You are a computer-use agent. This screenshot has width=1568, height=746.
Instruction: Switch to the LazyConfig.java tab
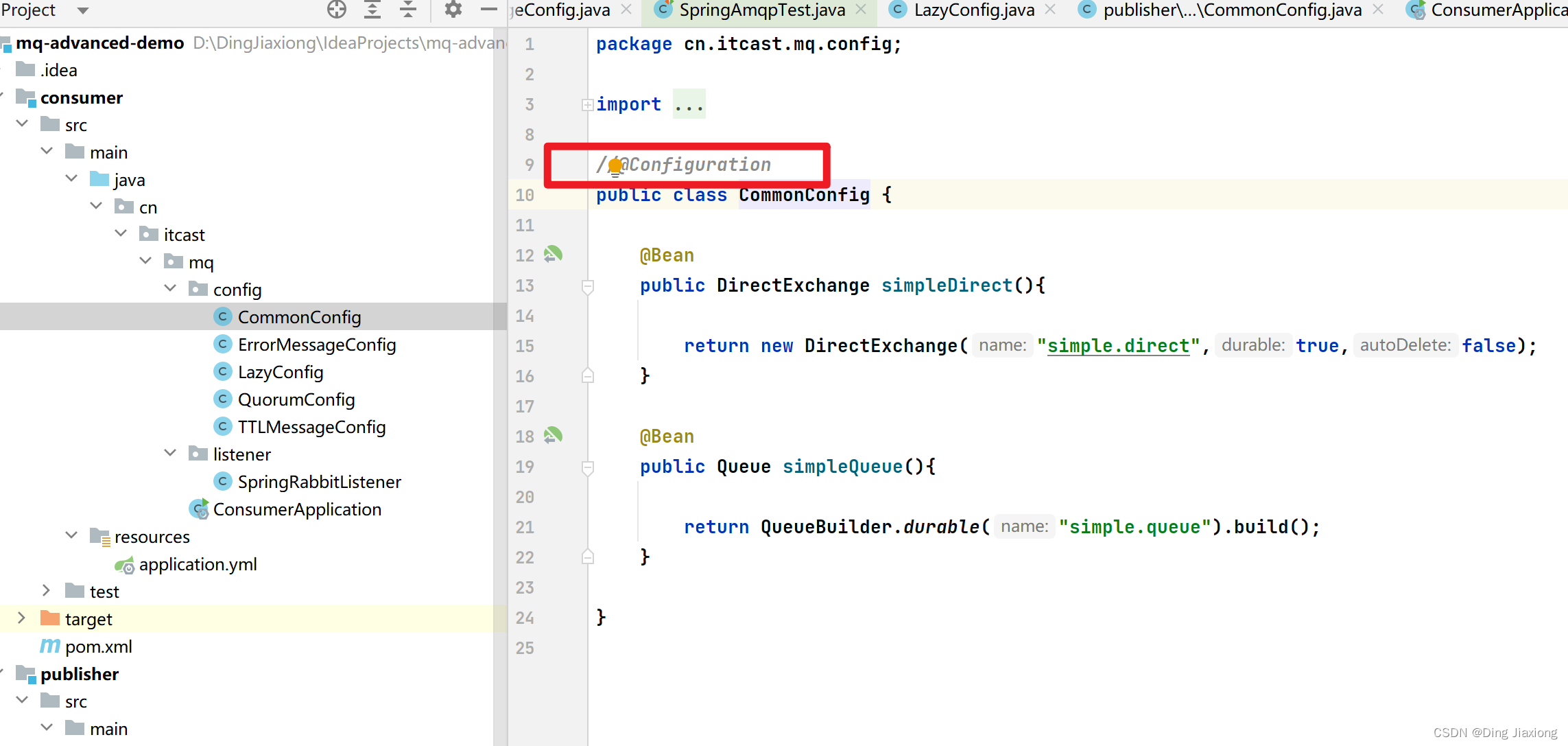tap(974, 10)
